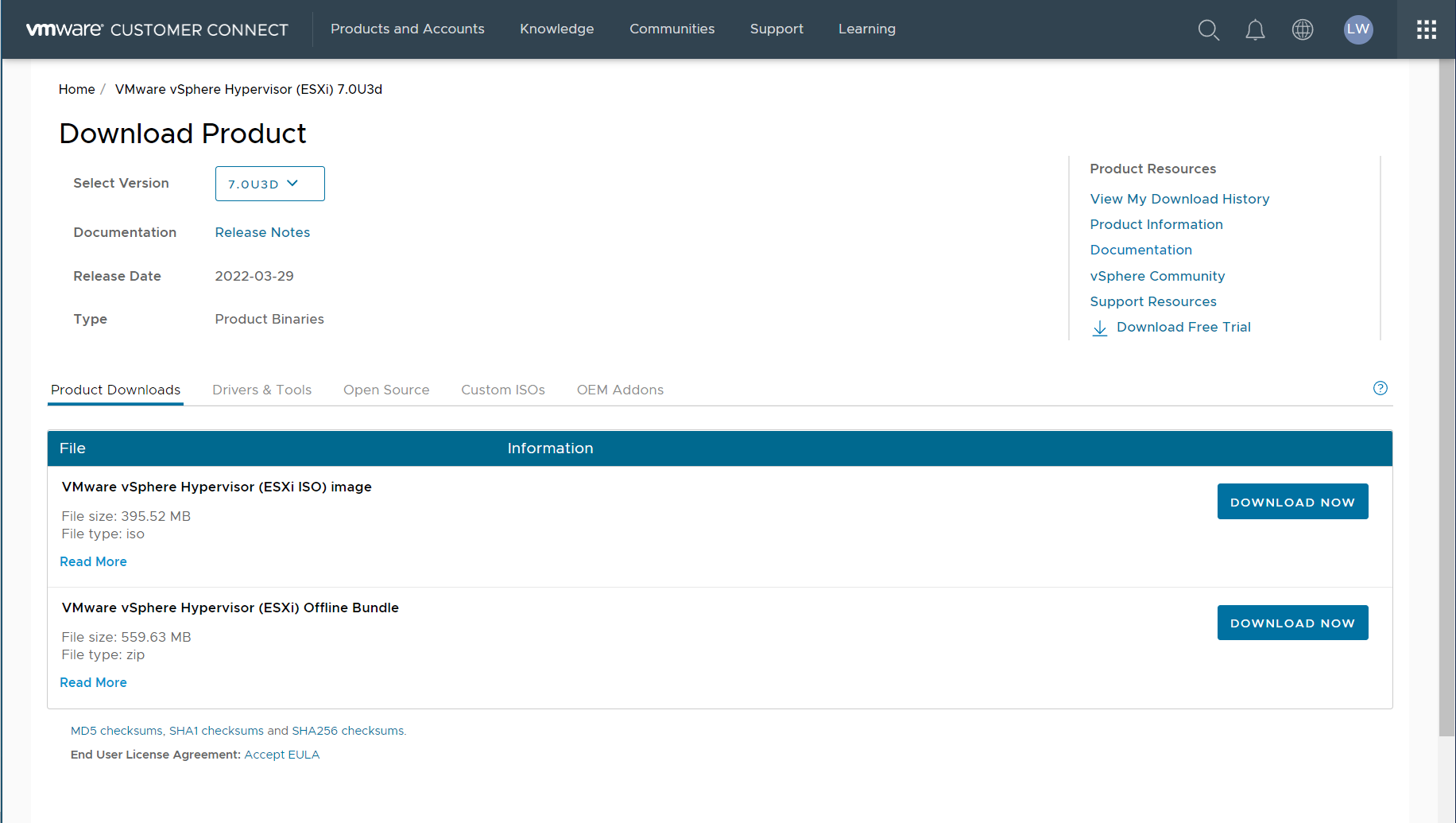
Task: Click the ESXi 7.0U3d breadcrumb
Action: pos(248,89)
